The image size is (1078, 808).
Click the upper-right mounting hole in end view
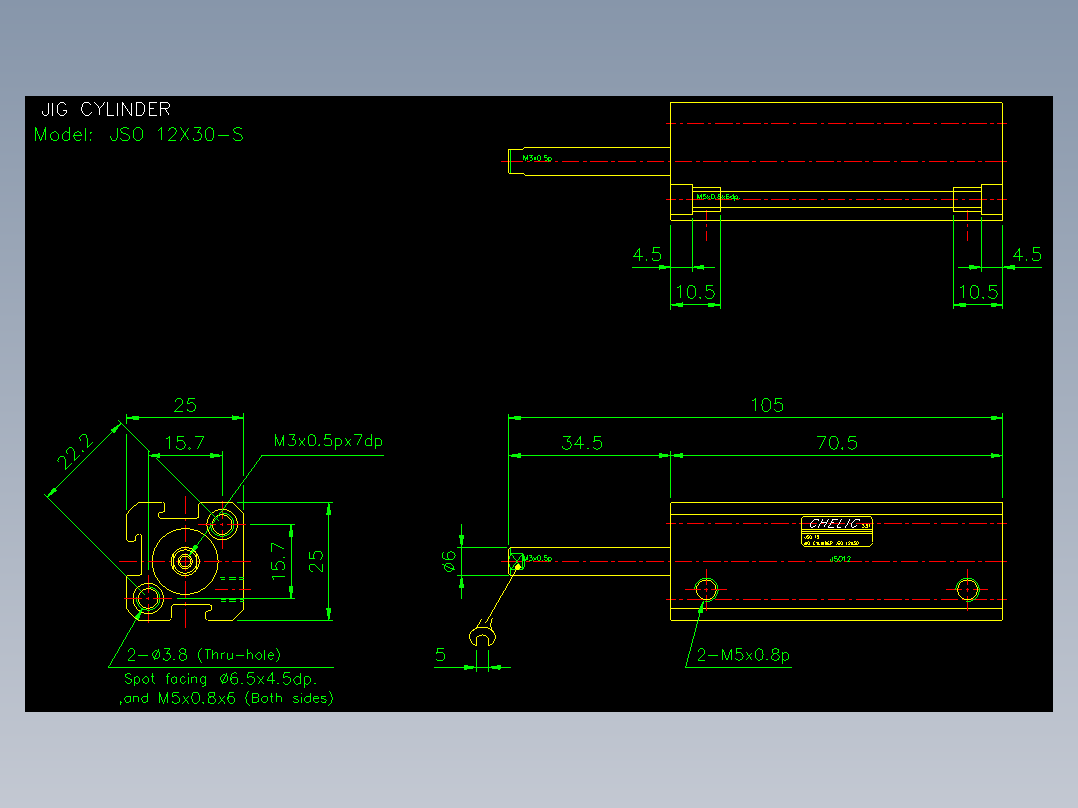(222, 524)
